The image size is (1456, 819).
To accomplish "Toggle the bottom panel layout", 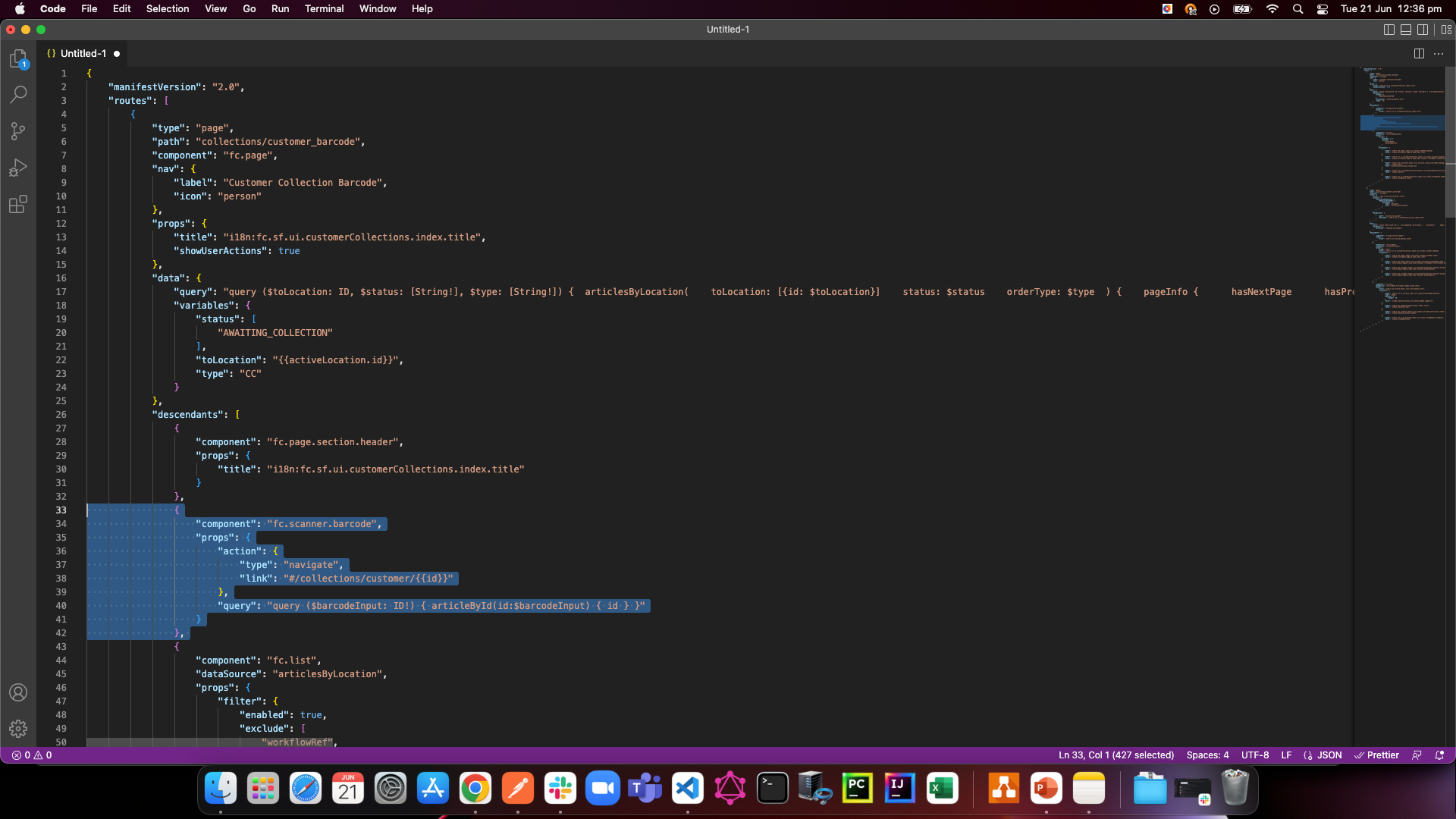I will (x=1406, y=30).
